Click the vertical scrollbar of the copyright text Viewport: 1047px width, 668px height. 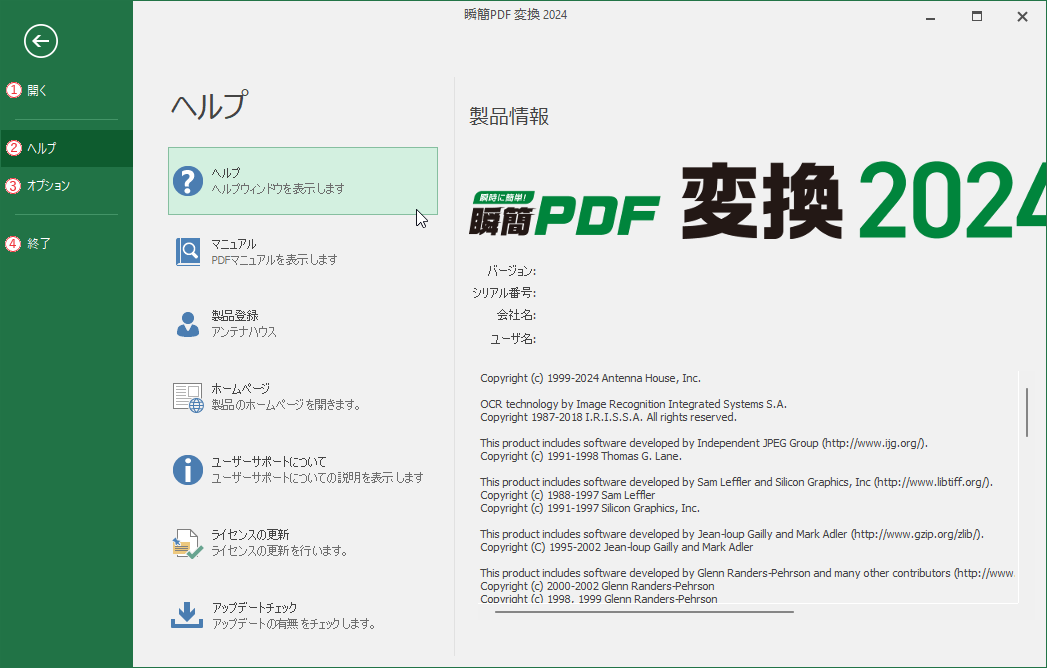(1027, 412)
